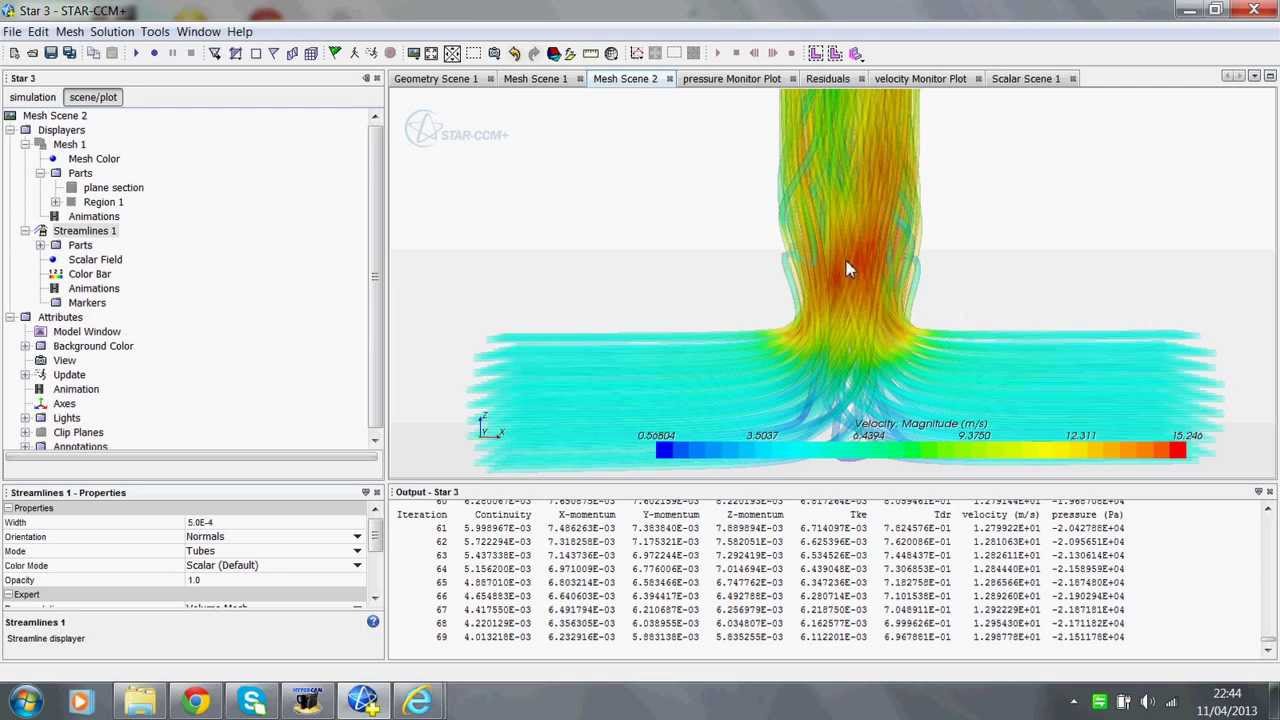
Task: Open Google Chrome from the taskbar
Action: [x=196, y=701]
